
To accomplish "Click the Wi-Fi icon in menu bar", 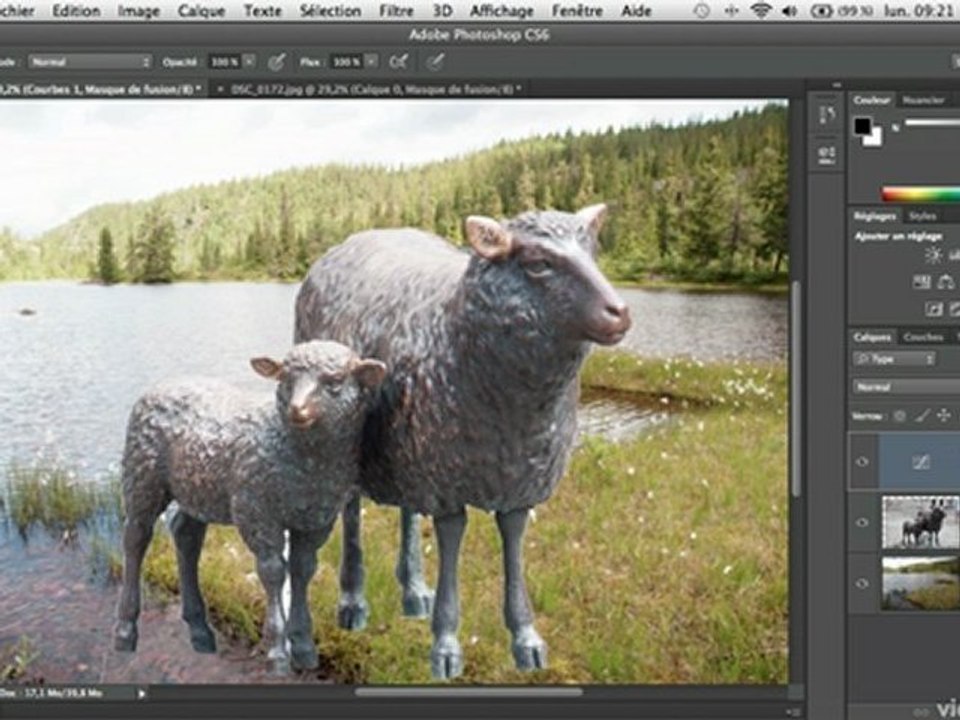I will (x=760, y=10).
